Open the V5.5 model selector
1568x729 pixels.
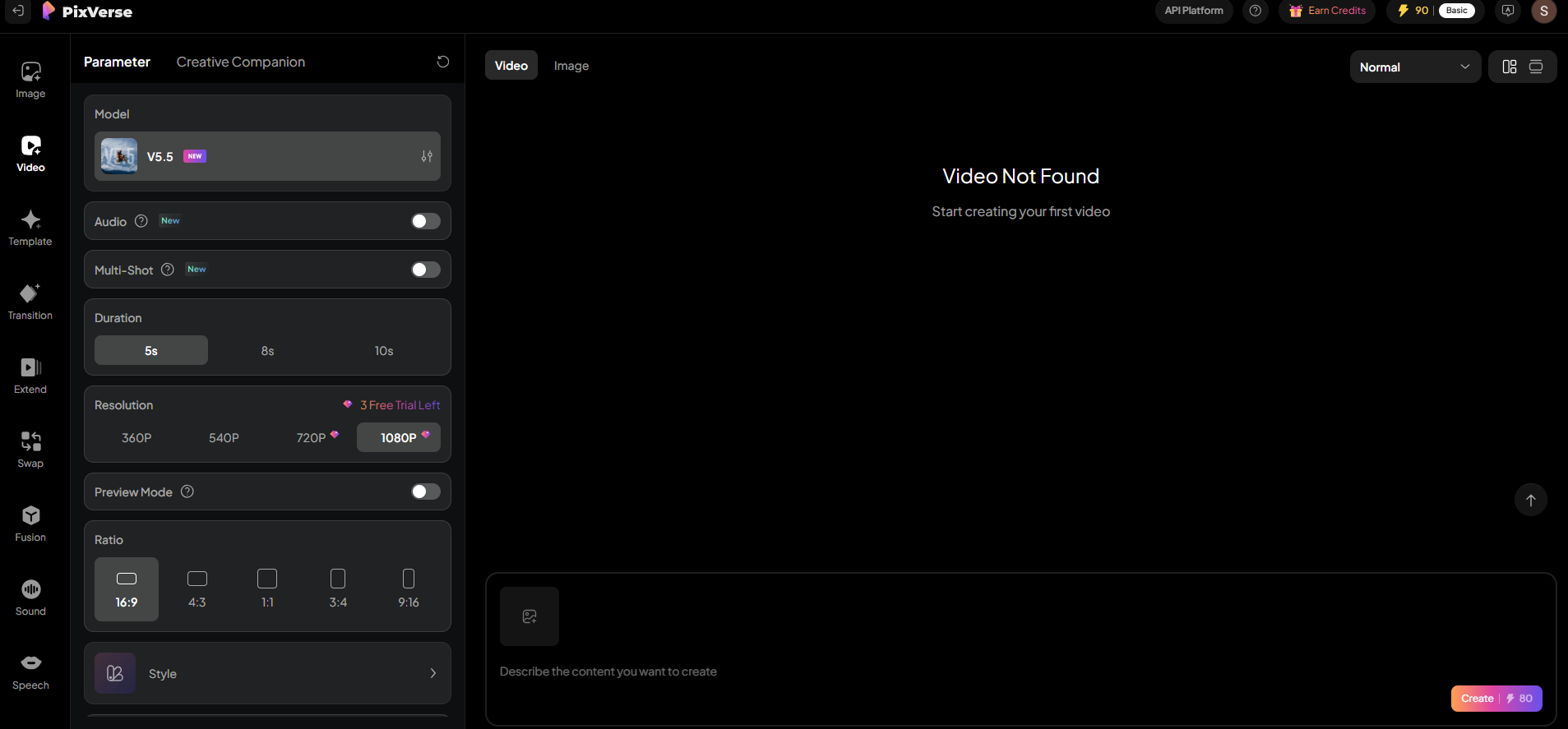tap(267, 156)
